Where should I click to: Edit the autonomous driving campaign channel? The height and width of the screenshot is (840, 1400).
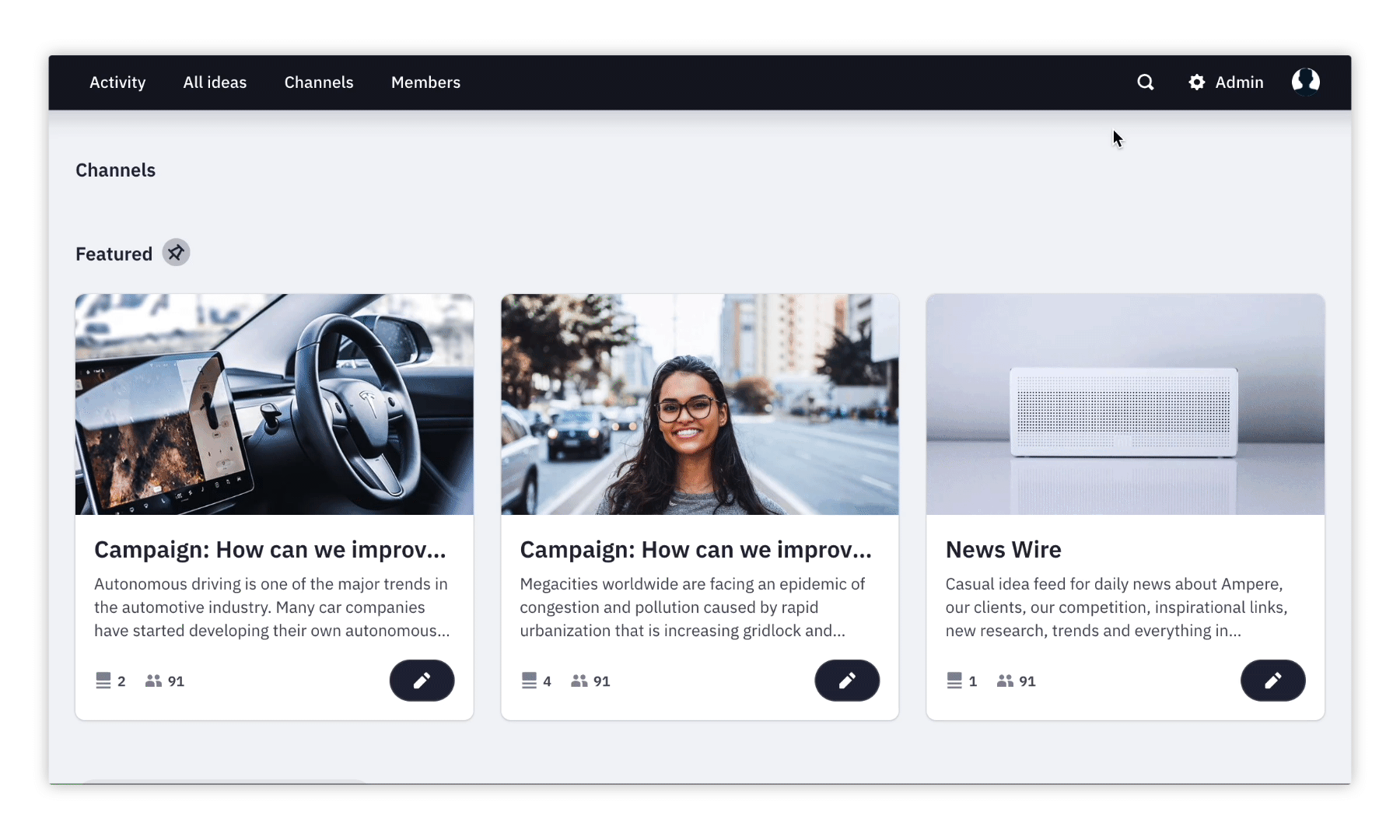click(422, 681)
